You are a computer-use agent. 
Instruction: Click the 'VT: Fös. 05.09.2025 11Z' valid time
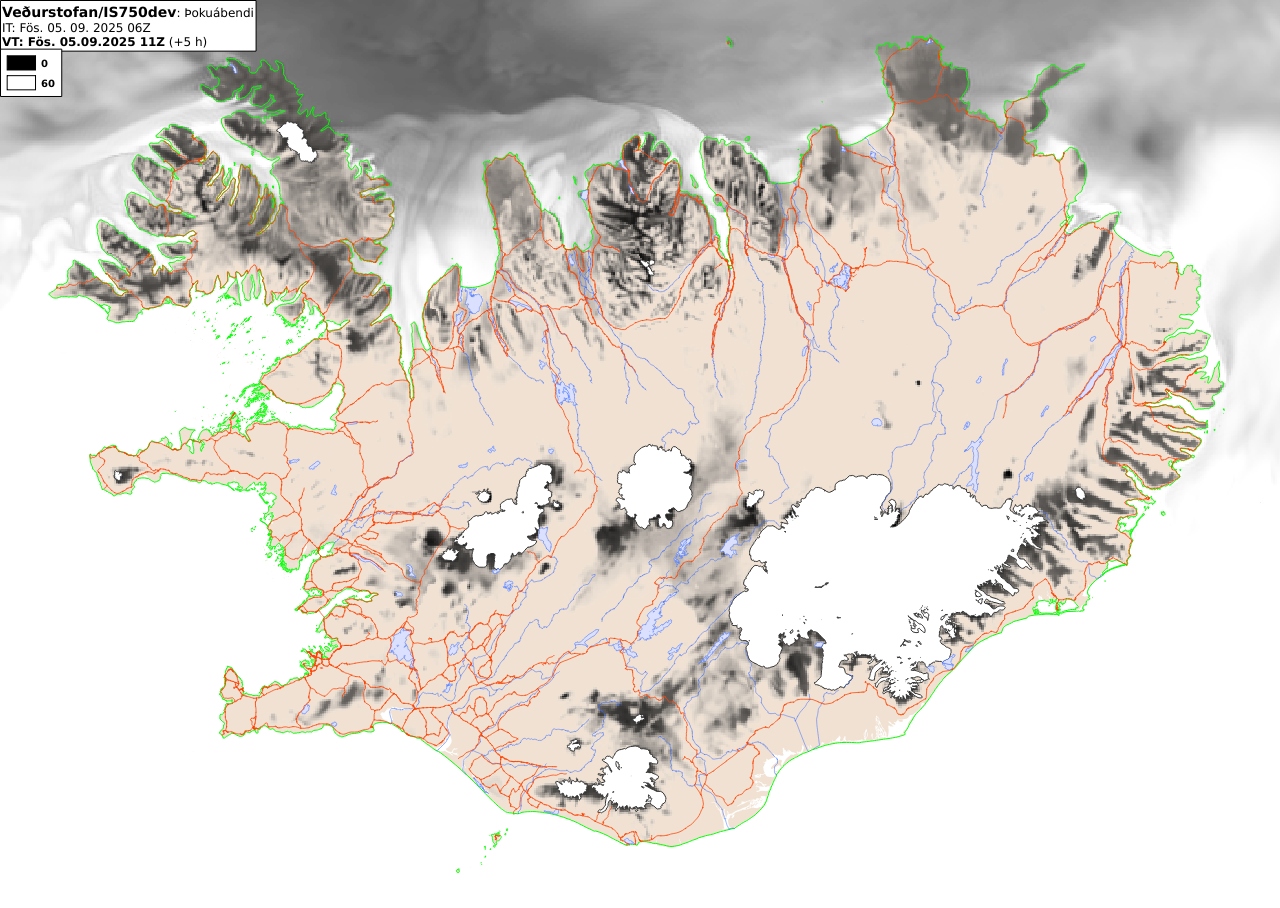click(83, 42)
